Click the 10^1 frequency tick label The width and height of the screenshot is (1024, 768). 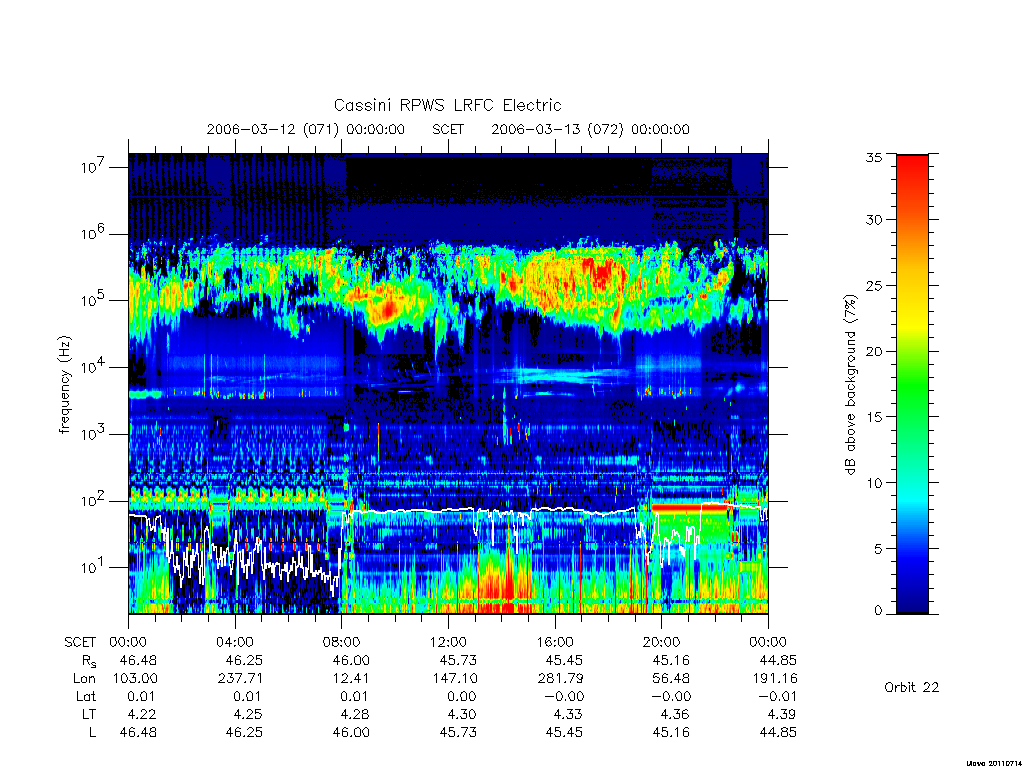(94, 568)
